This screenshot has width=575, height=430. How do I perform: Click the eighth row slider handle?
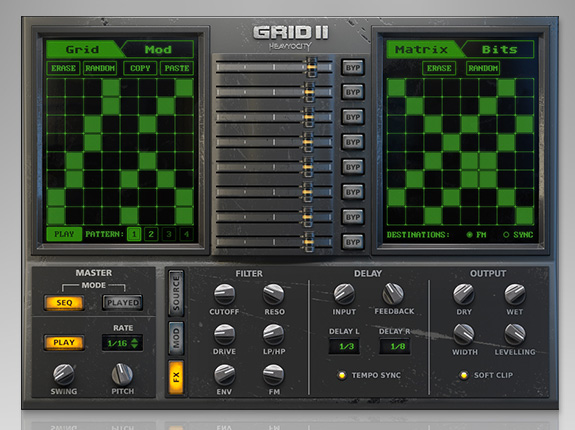(308, 242)
